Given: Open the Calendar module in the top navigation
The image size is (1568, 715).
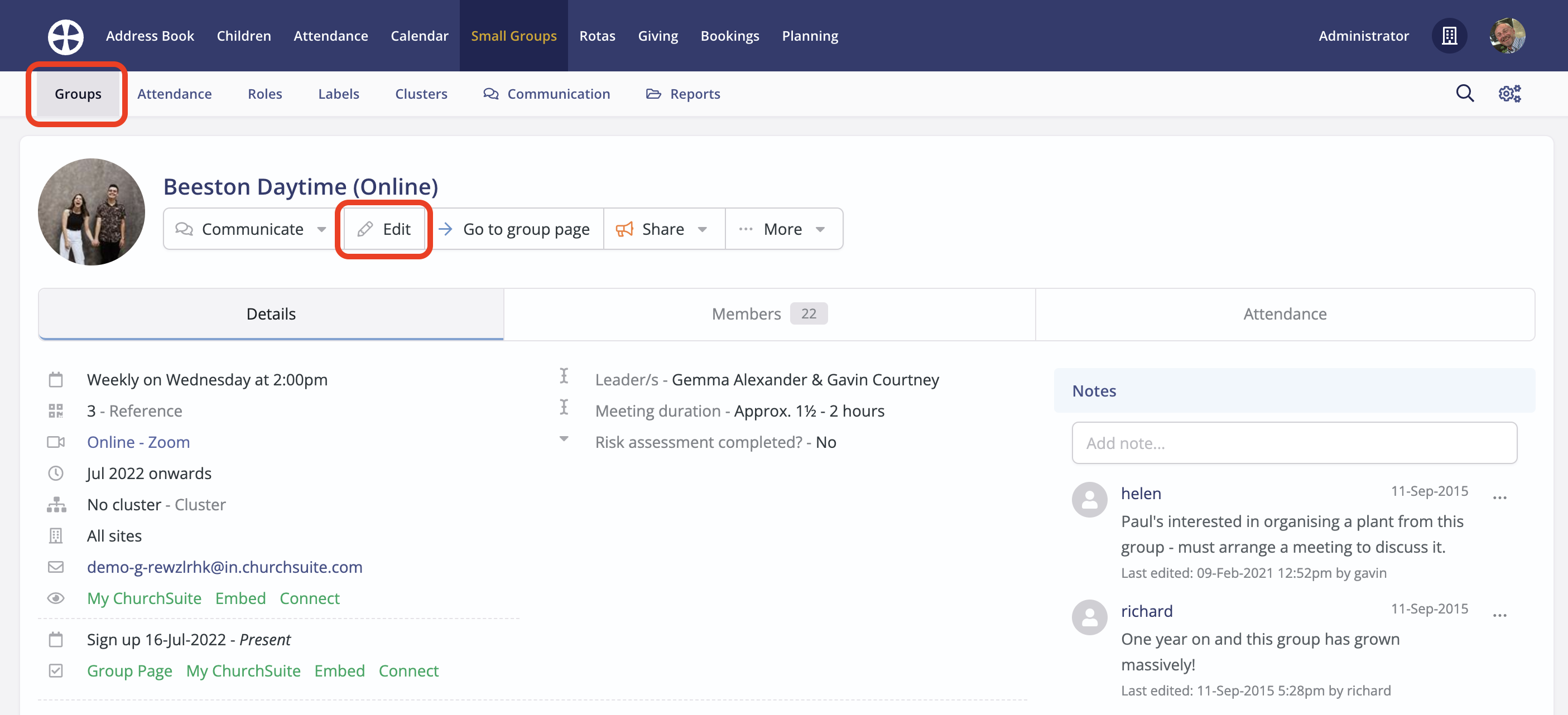Looking at the screenshot, I should 420,36.
